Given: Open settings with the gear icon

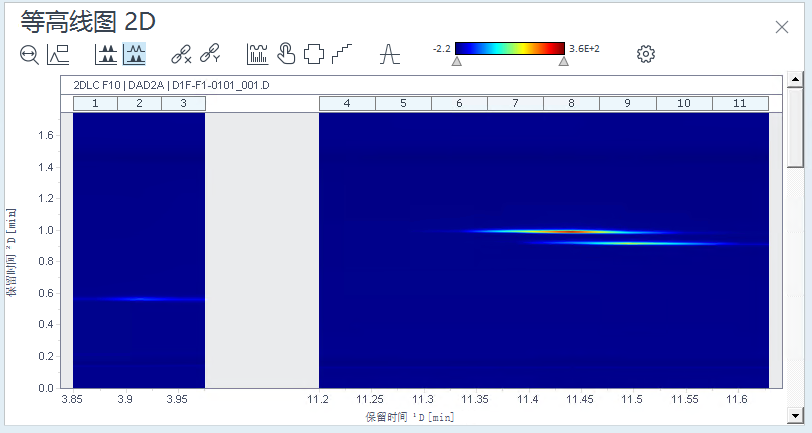Looking at the screenshot, I should (646, 54).
